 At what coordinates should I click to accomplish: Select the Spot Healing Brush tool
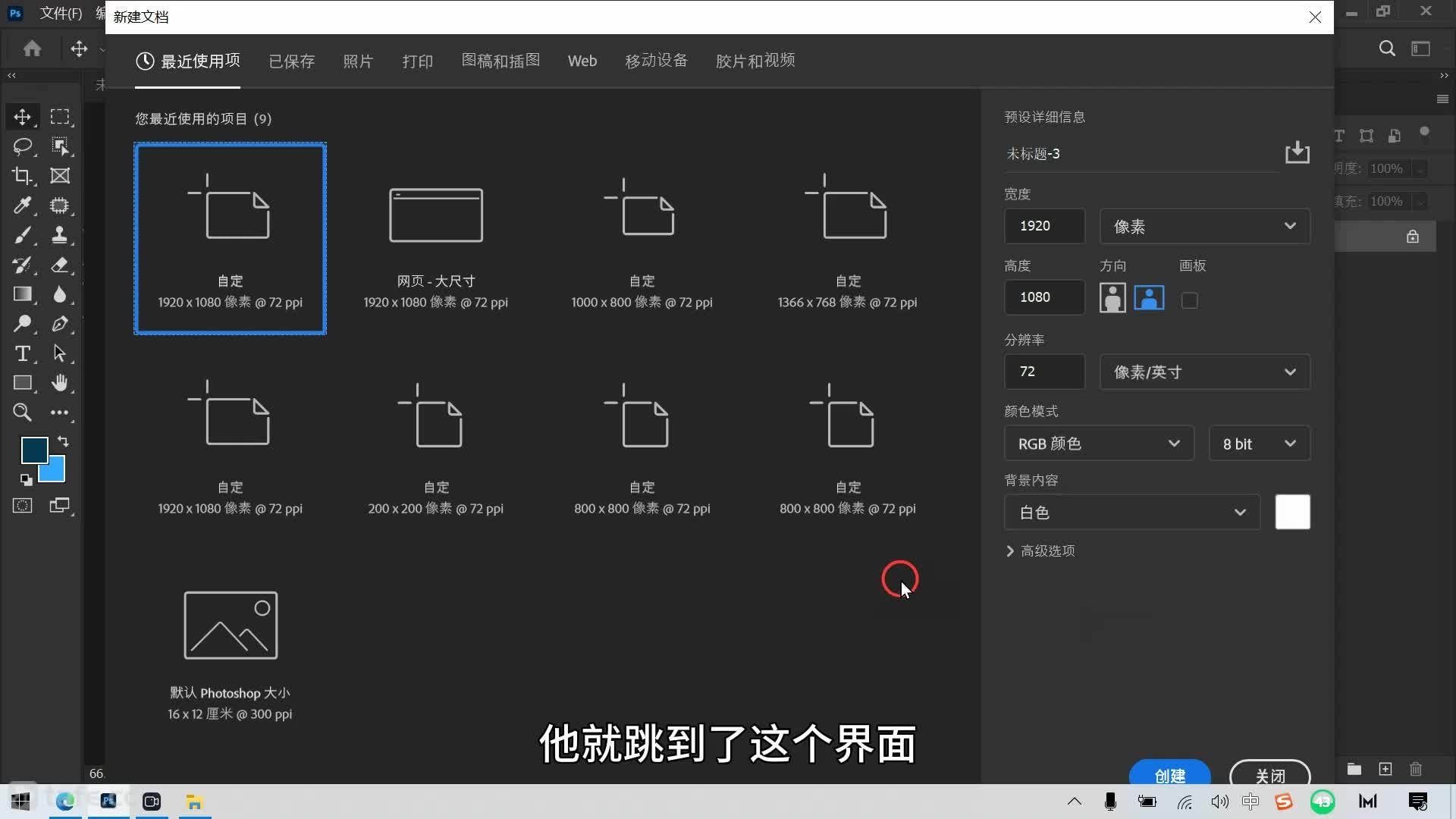60,206
